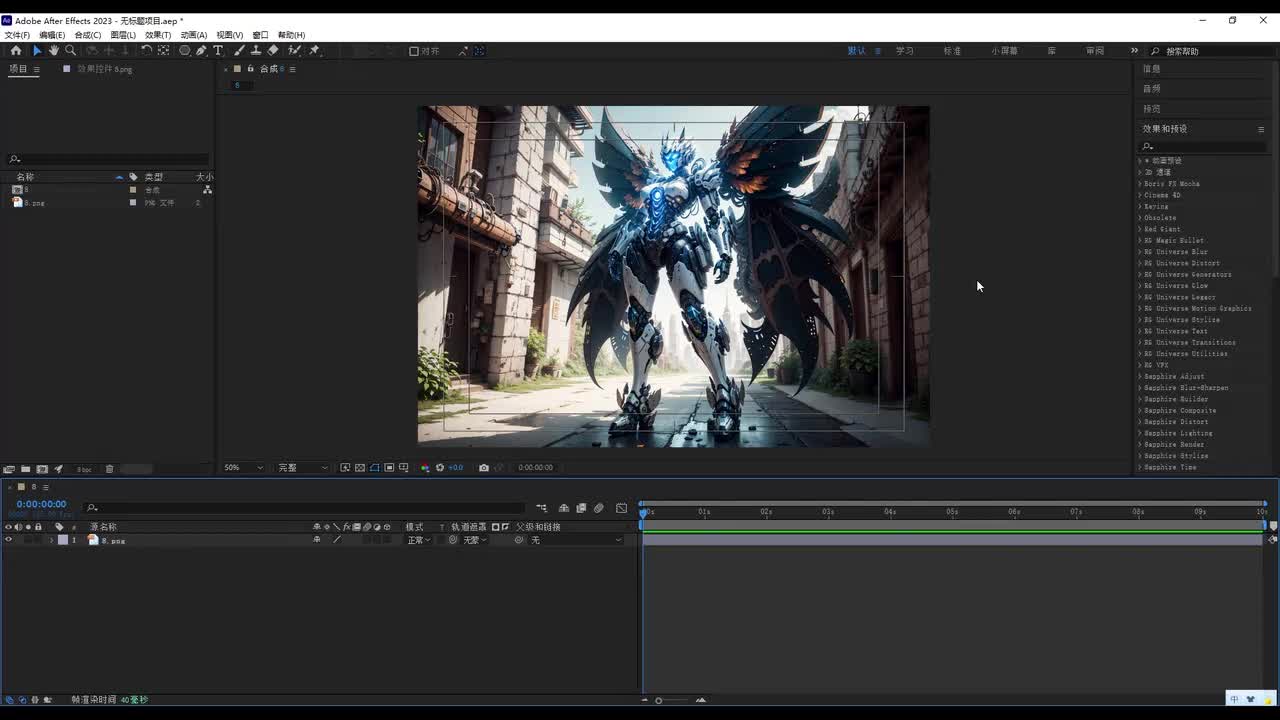
Task: Toggle the motion blur switch in the timeline
Action: tap(599, 508)
